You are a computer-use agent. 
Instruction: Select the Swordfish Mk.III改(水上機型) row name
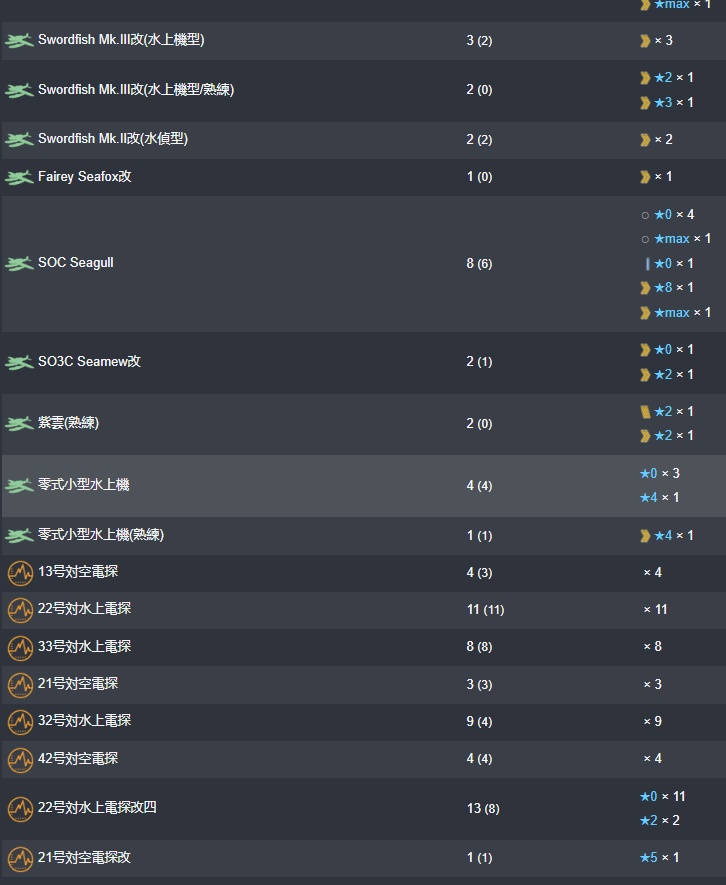pyautogui.click(x=121, y=40)
